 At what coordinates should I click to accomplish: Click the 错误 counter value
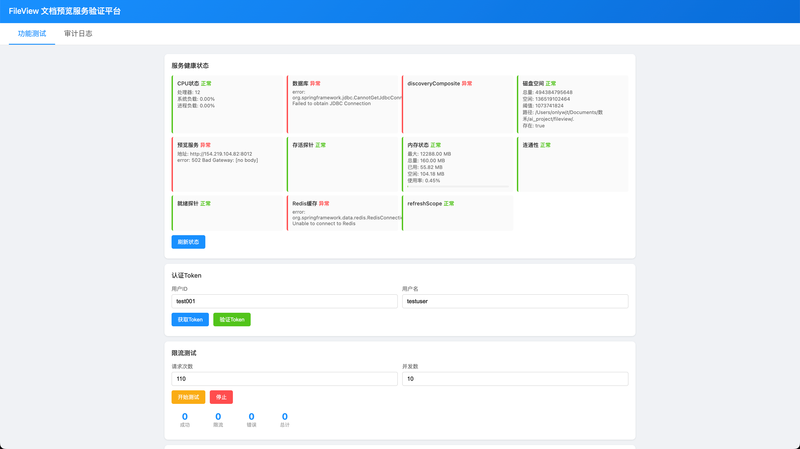252,416
